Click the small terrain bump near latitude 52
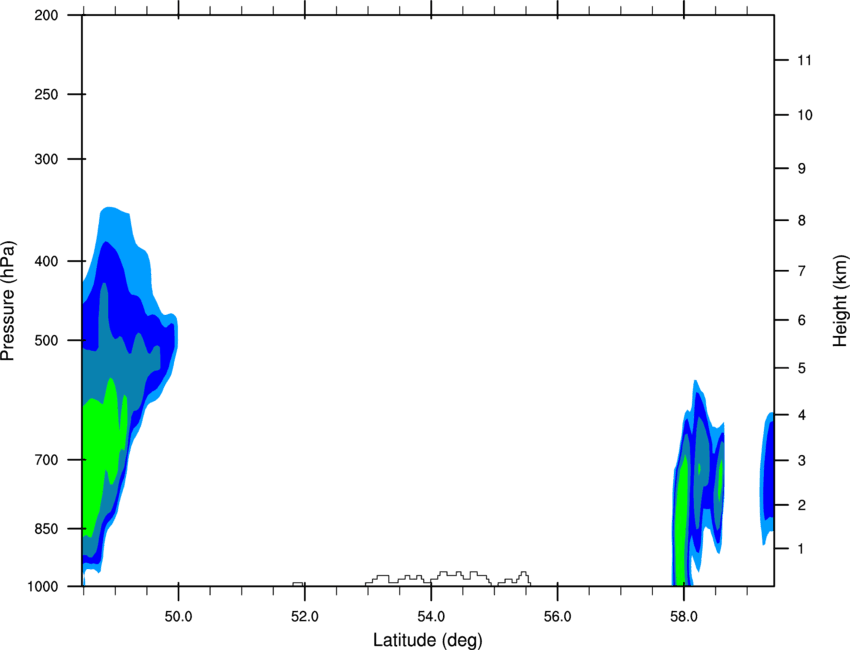Viewport: 850px width, 650px height. (298, 584)
